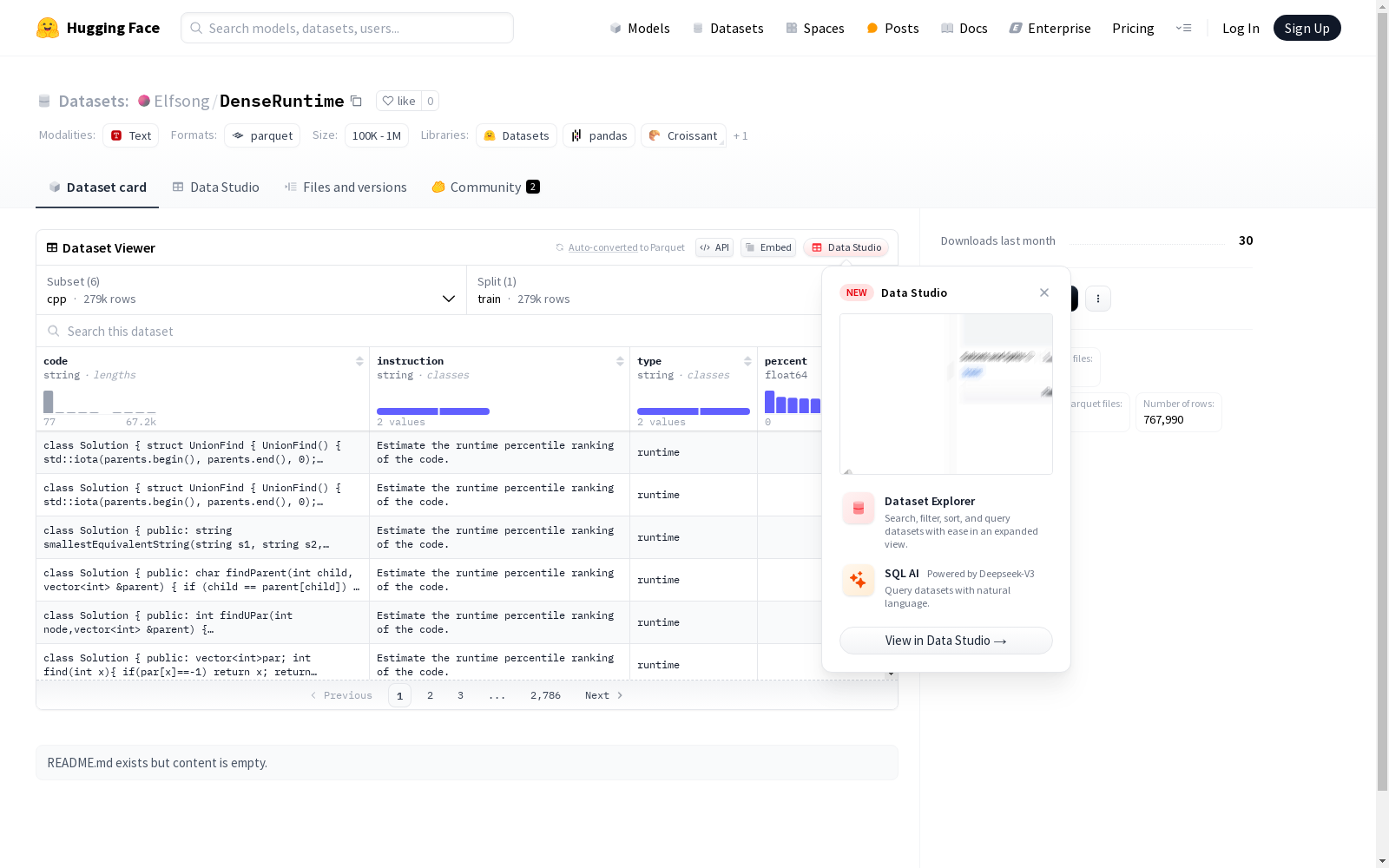Click the Datasets library tag
The image size is (1389, 868).
[517, 135]
